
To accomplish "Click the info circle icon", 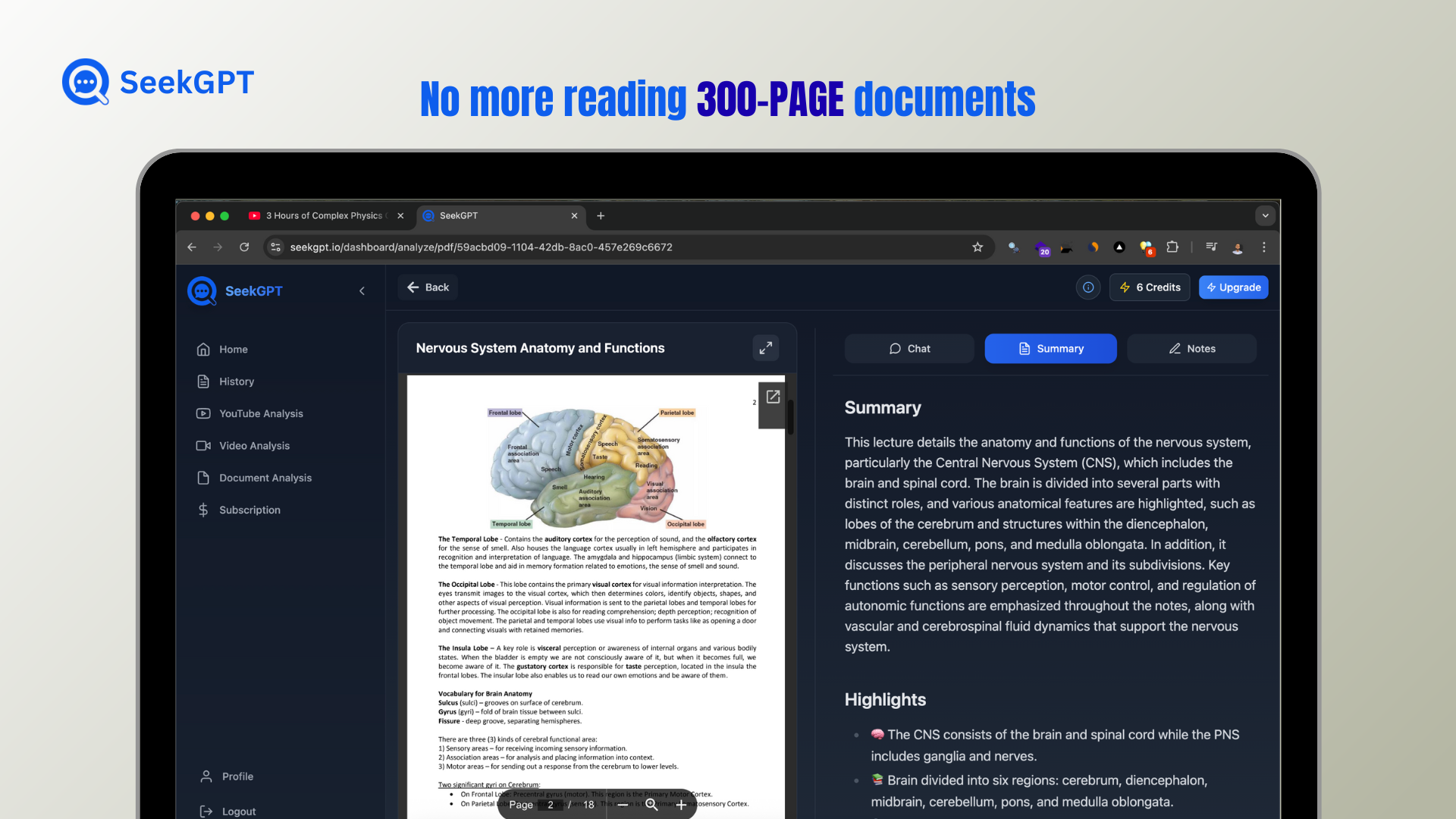I will coord(1088,287).
